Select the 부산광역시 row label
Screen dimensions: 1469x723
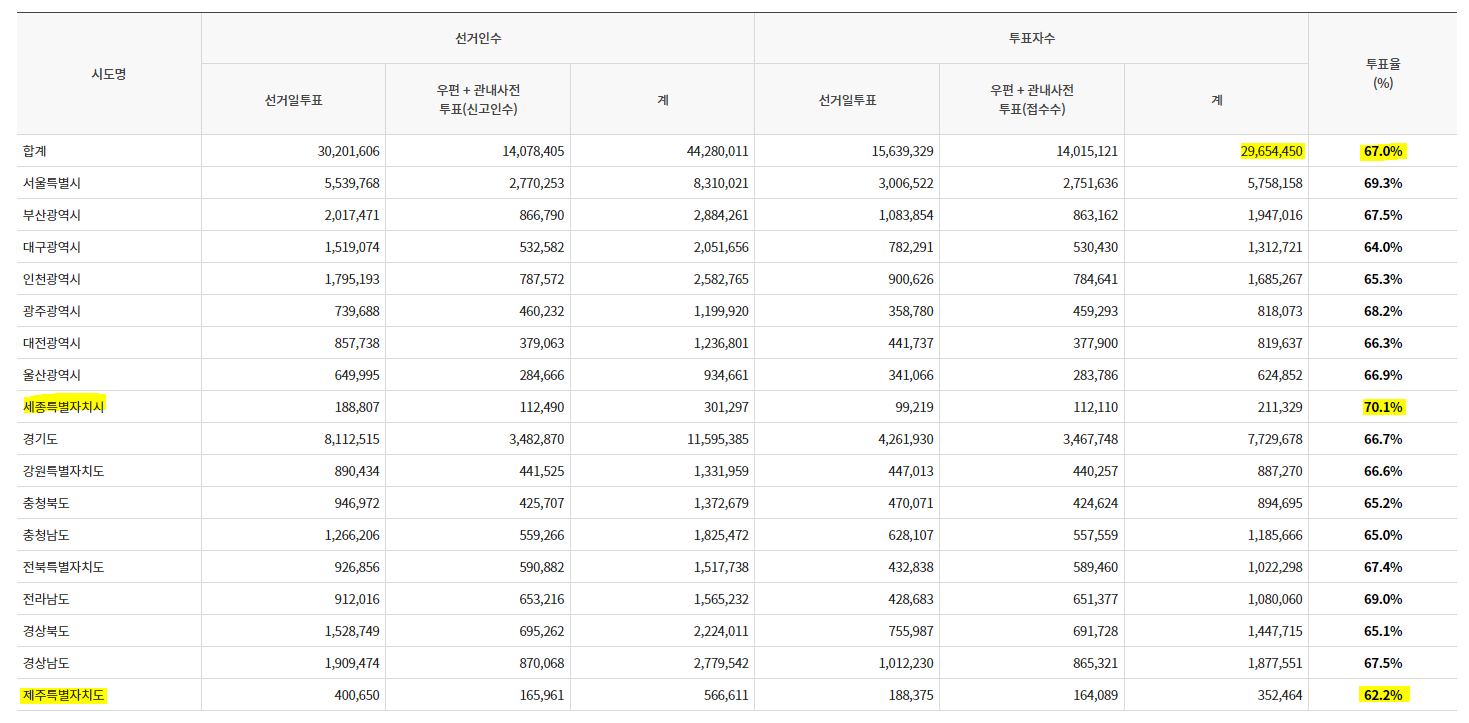53,215
